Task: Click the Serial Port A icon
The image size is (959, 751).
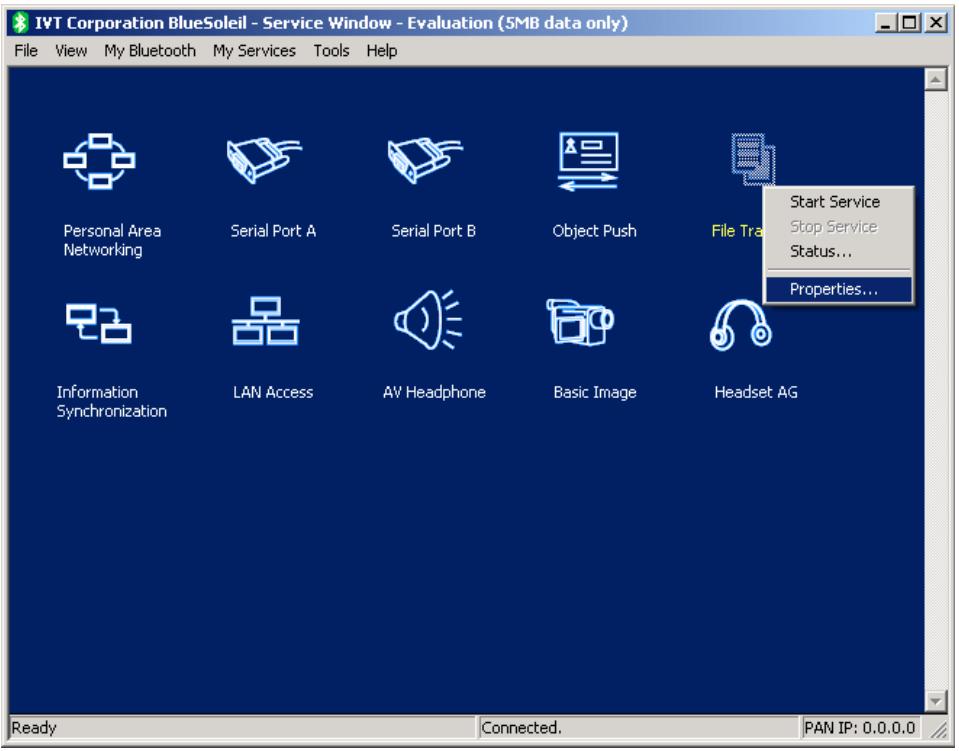Action: pyautogui.click(x=264, y=160)
